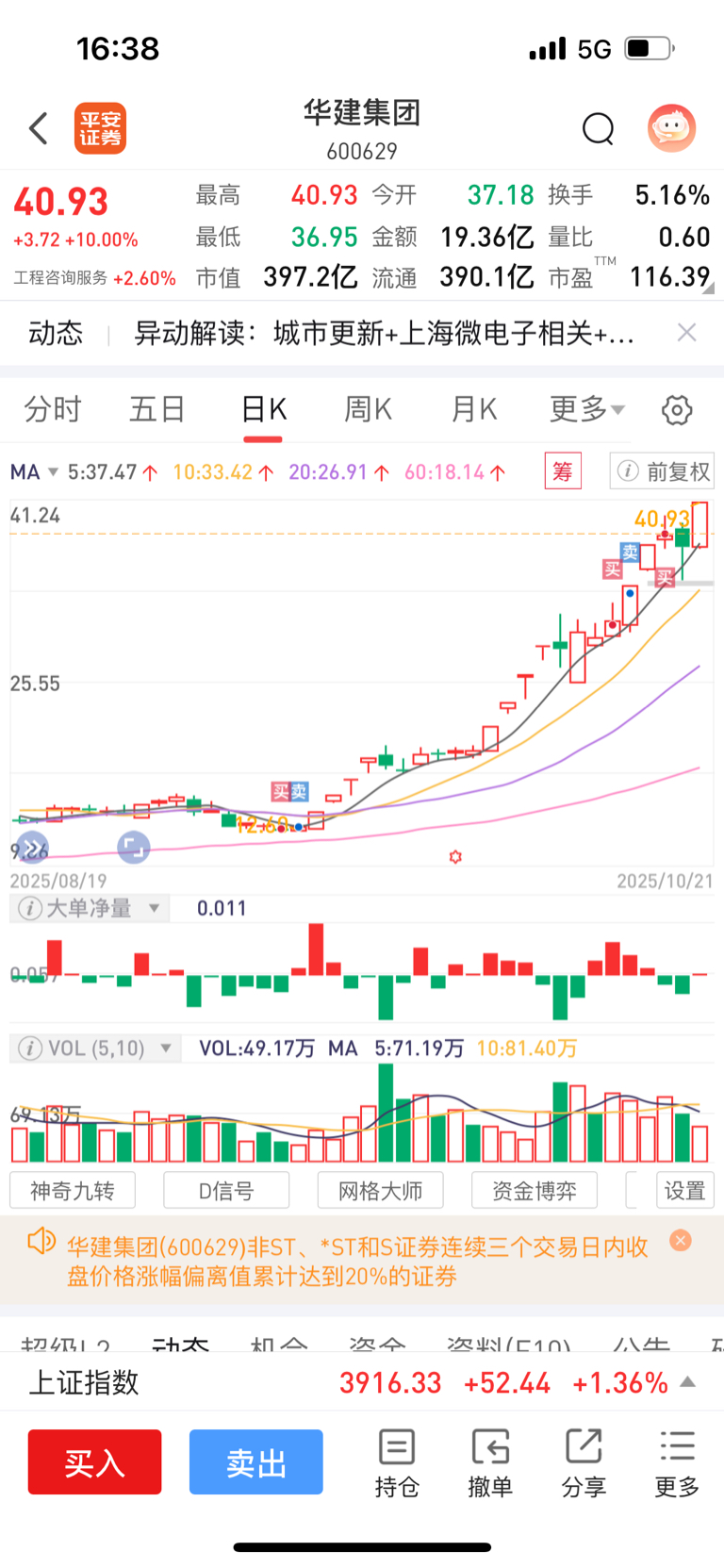724x1568 pixels.
Task: Tap the index value 3916.33
Action: [390, 1382]
